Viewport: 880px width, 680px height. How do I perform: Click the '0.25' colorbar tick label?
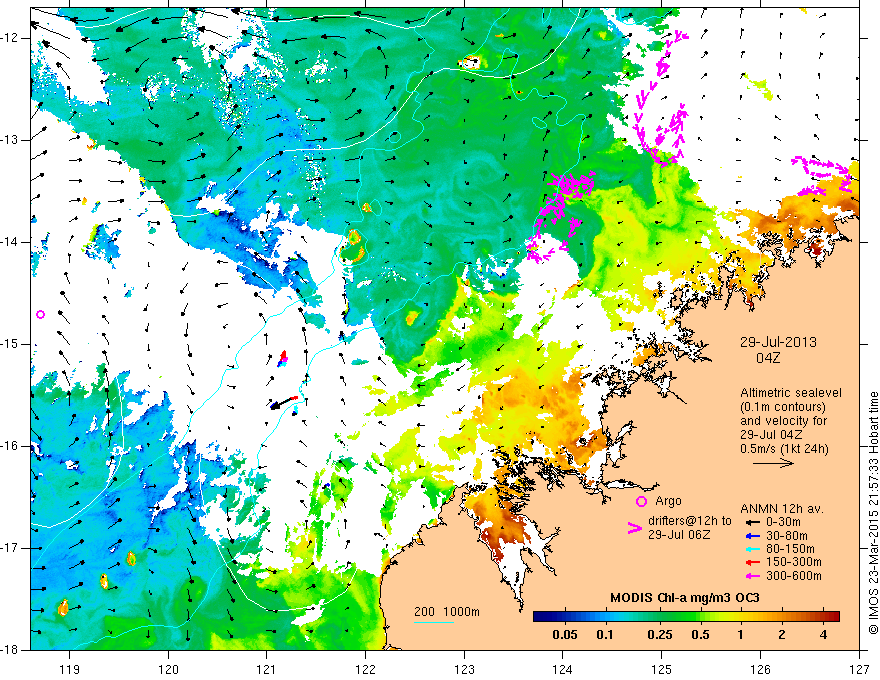pyautogui.click(x=659, y=635)
